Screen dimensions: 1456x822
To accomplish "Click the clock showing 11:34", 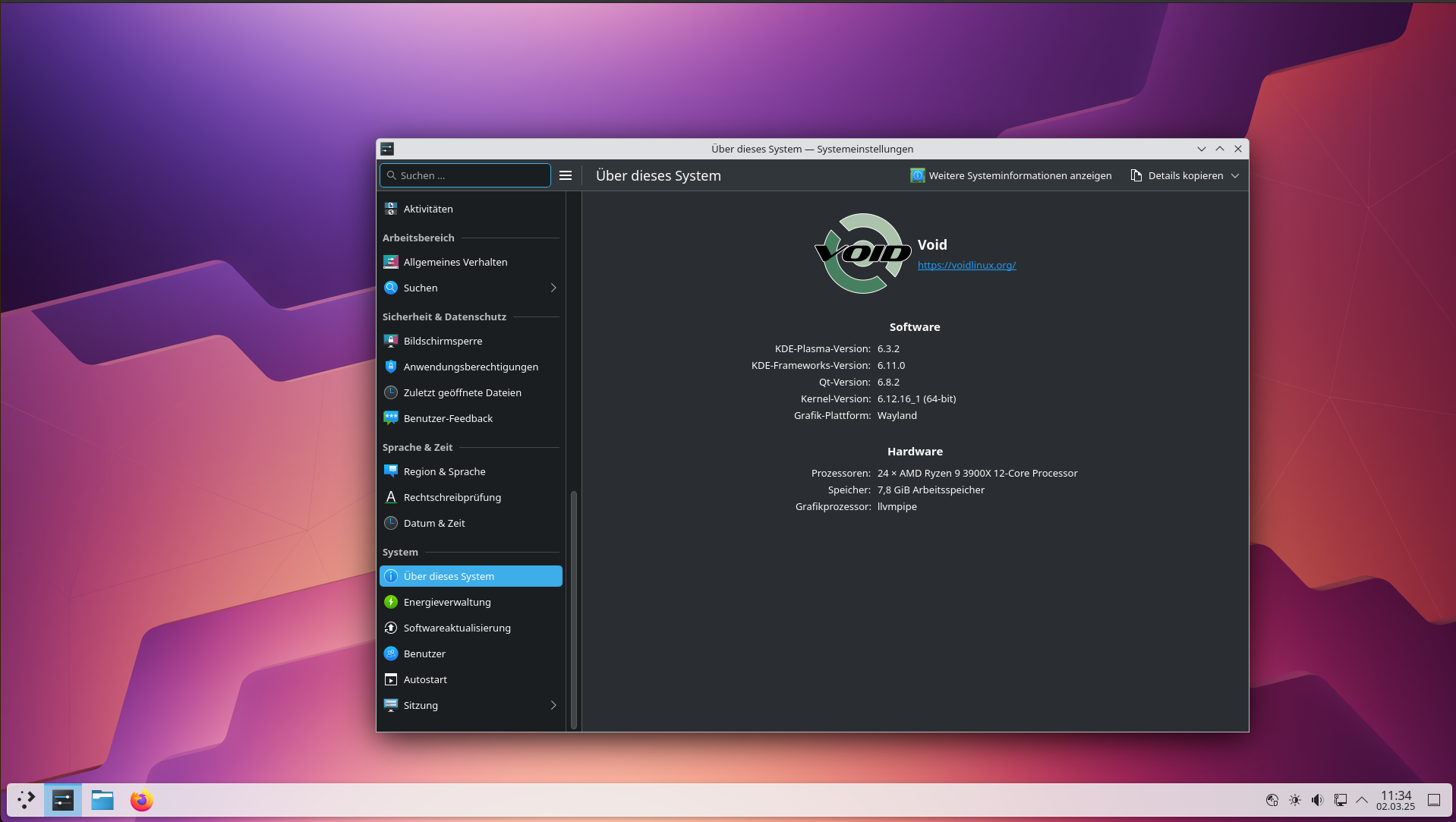I will pos(1395,800).
